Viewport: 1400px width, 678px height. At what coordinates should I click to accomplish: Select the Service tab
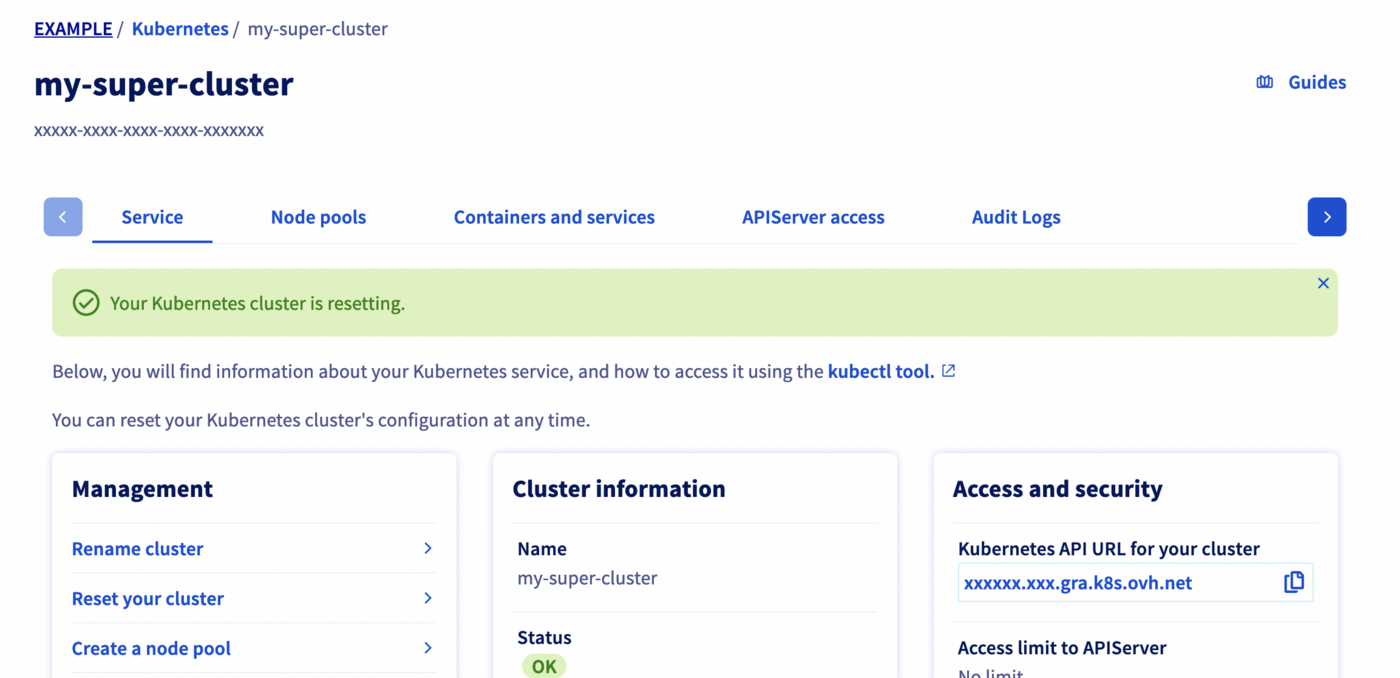[x=152, y=217]
